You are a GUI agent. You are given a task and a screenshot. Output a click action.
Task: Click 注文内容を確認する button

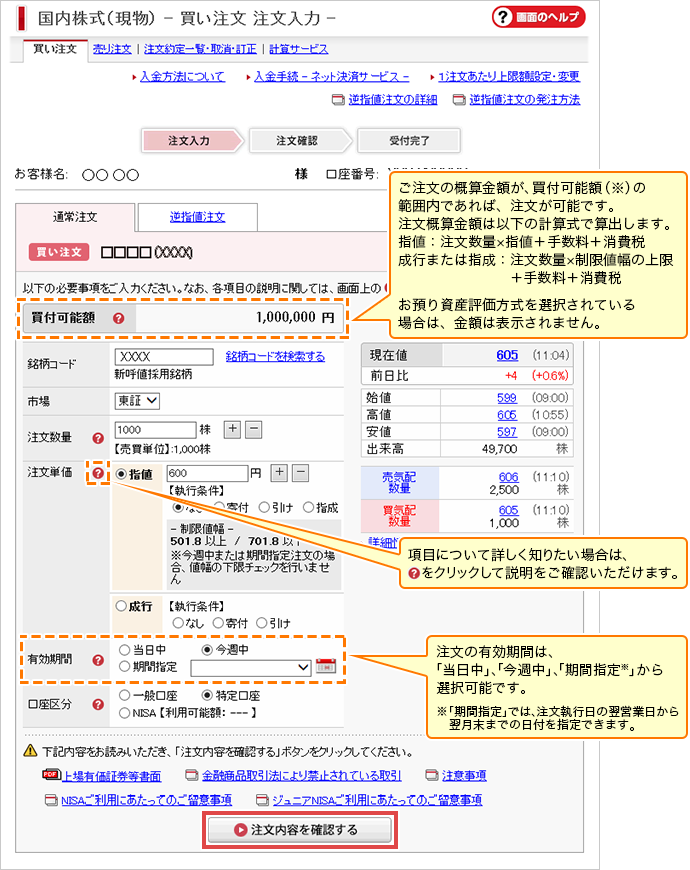tap(300, 830)
